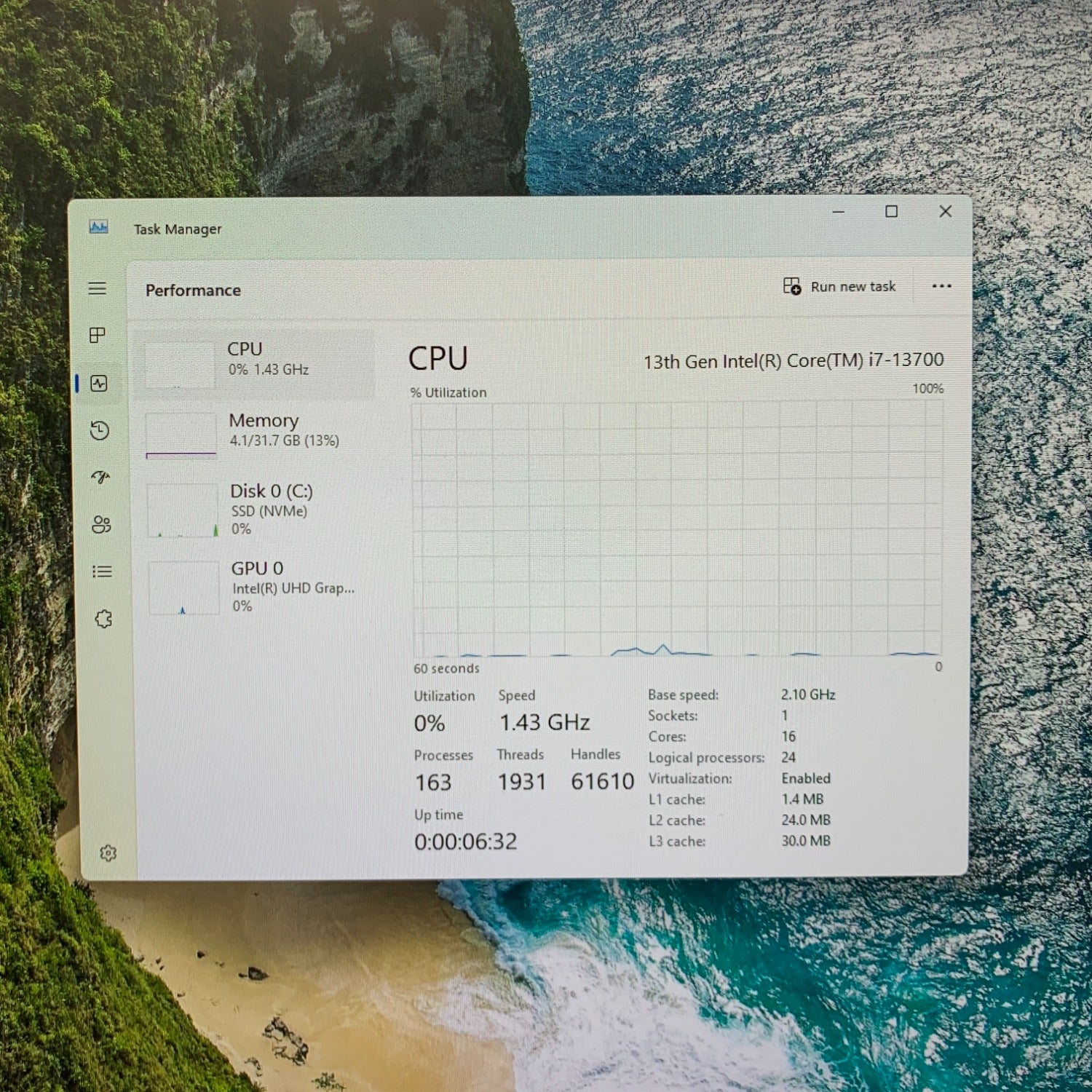
Task: Open Task Manager settings gear
Action: (108, 852)
